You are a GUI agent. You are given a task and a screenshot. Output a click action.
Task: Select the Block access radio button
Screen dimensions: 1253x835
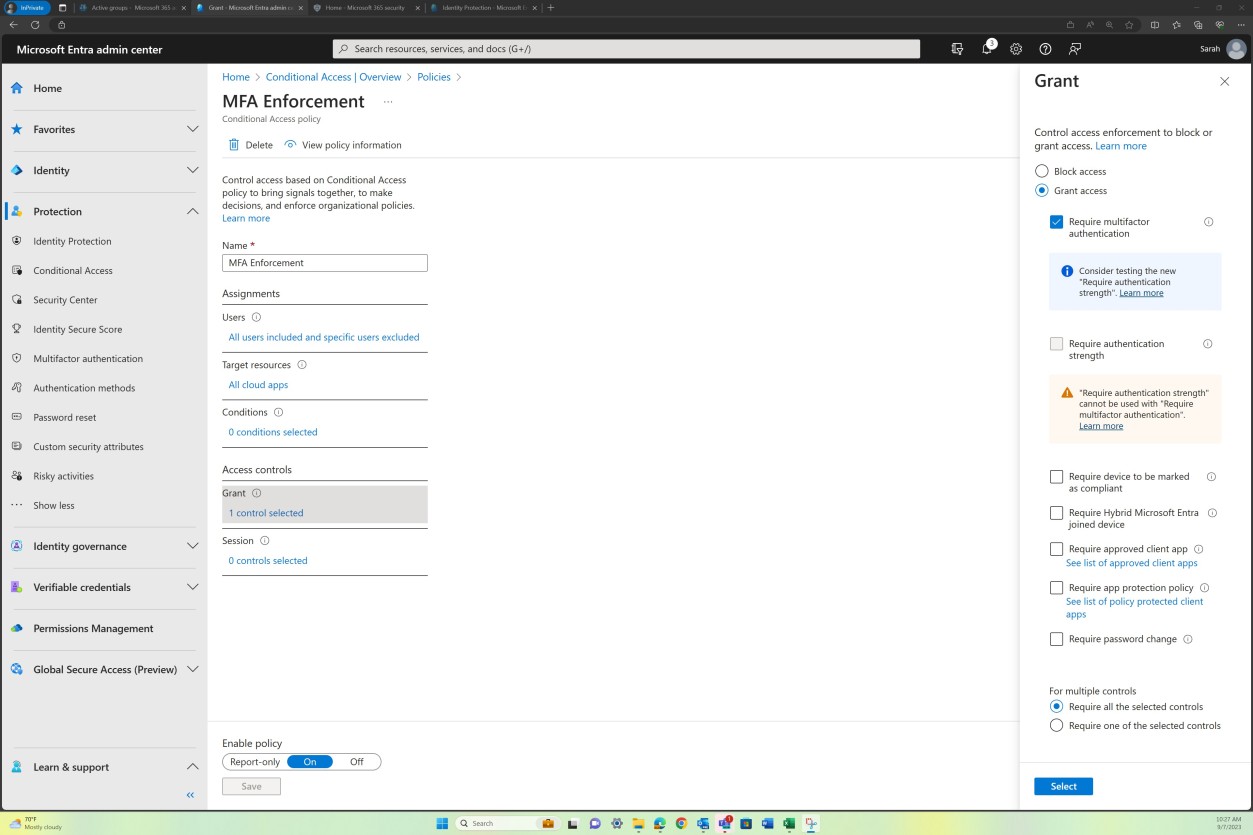click(x=1040, y=170)
